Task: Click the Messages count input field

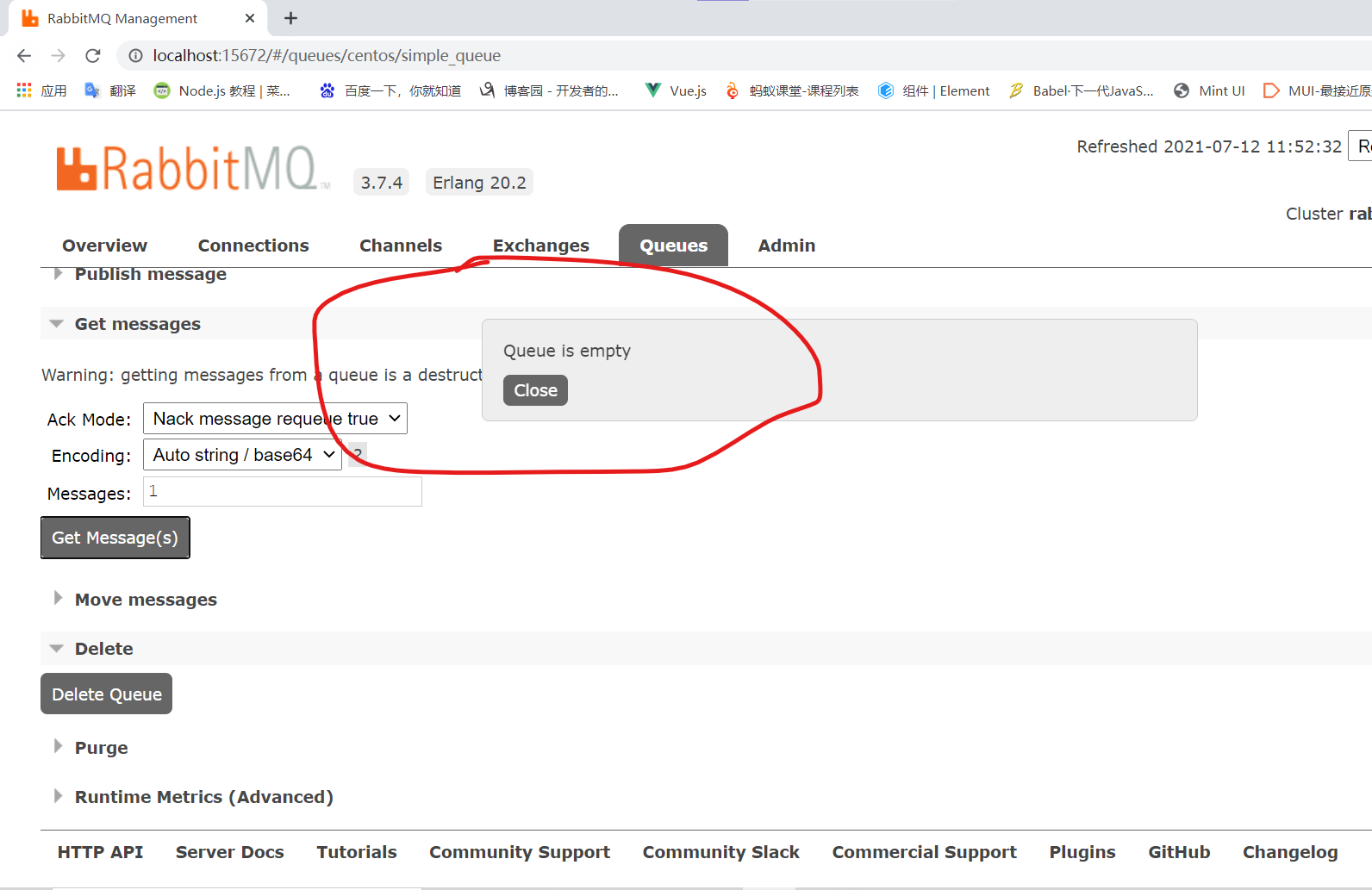Action: pos(283,491)
